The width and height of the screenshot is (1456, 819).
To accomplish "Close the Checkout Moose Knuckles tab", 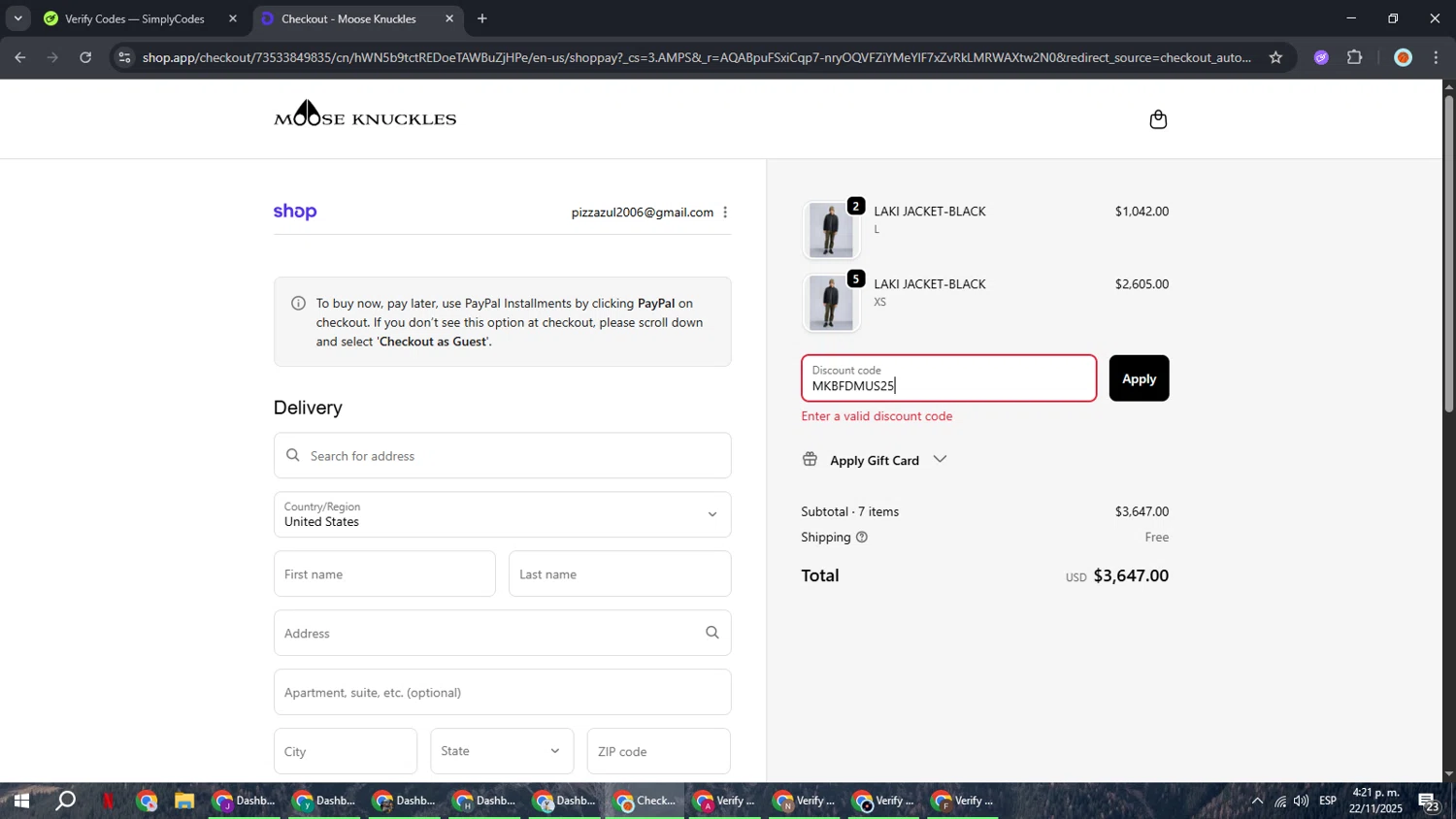I will [449, 18].
